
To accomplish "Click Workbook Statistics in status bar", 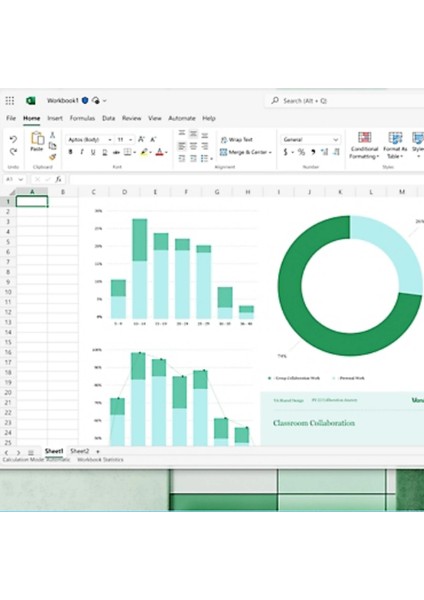I will point(100,460).
